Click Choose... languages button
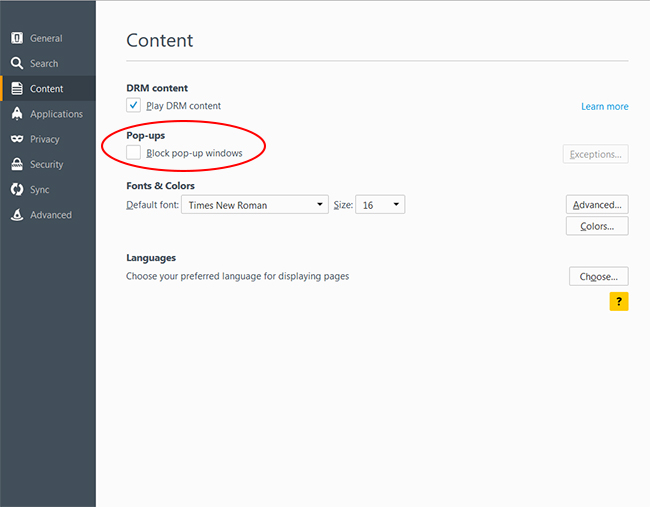The height and width of the screenshot is (507, 650). pyautogui.click(x=599, y=276)
